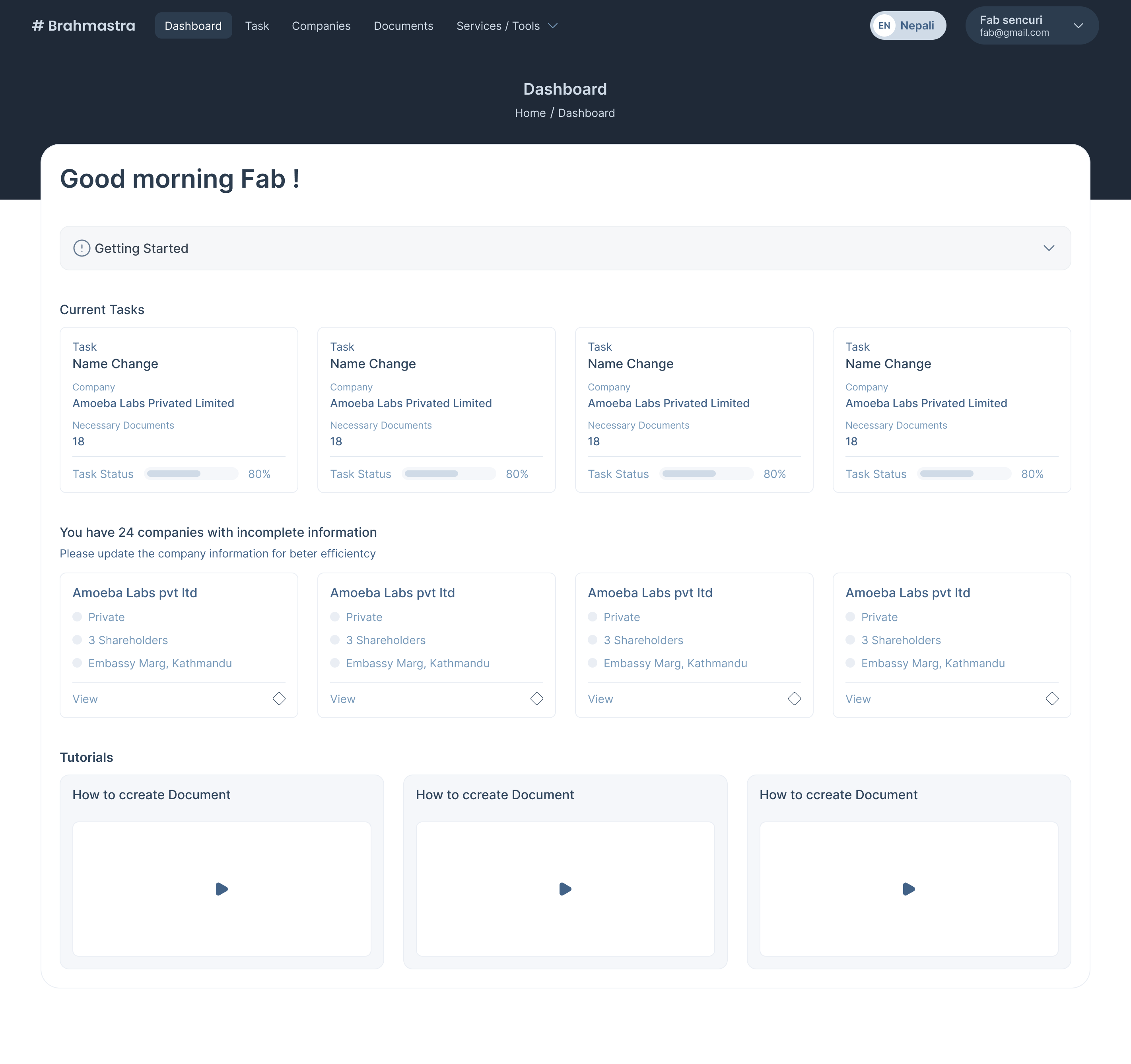Play the middle tutorial video
The image size is (1131, 1064).
(565, 889)
